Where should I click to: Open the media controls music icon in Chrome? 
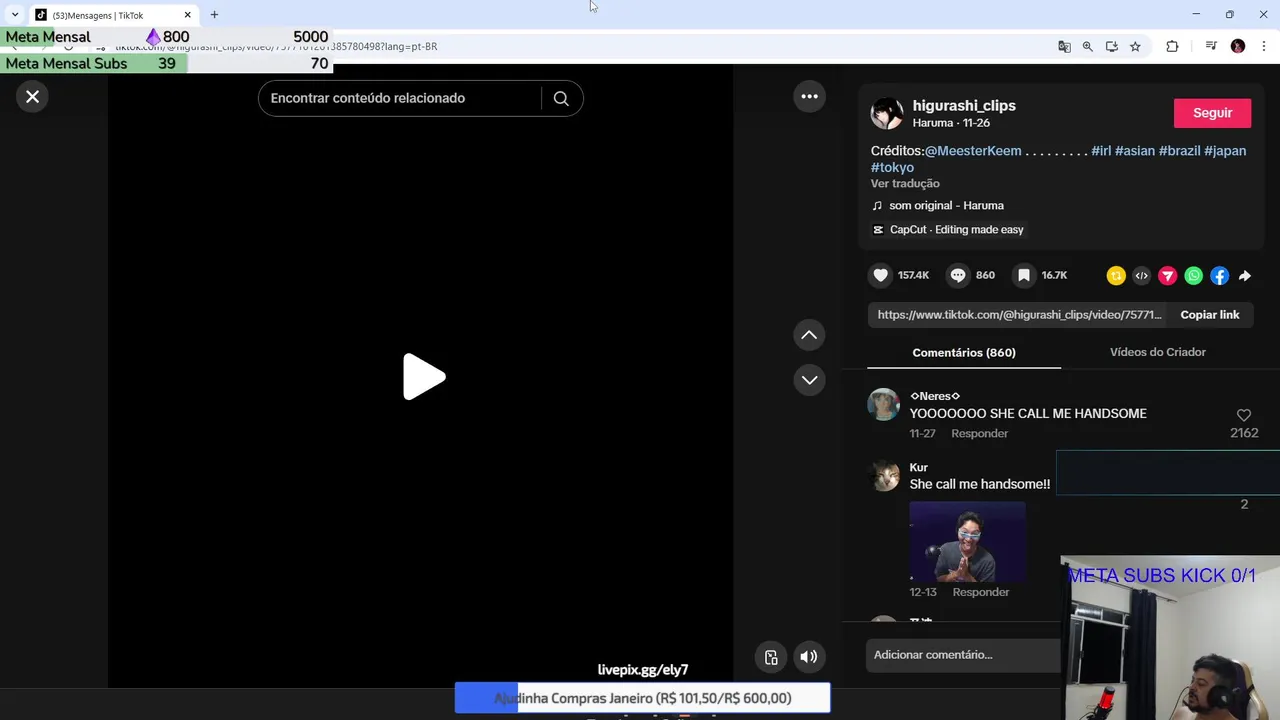point(1211,46)
